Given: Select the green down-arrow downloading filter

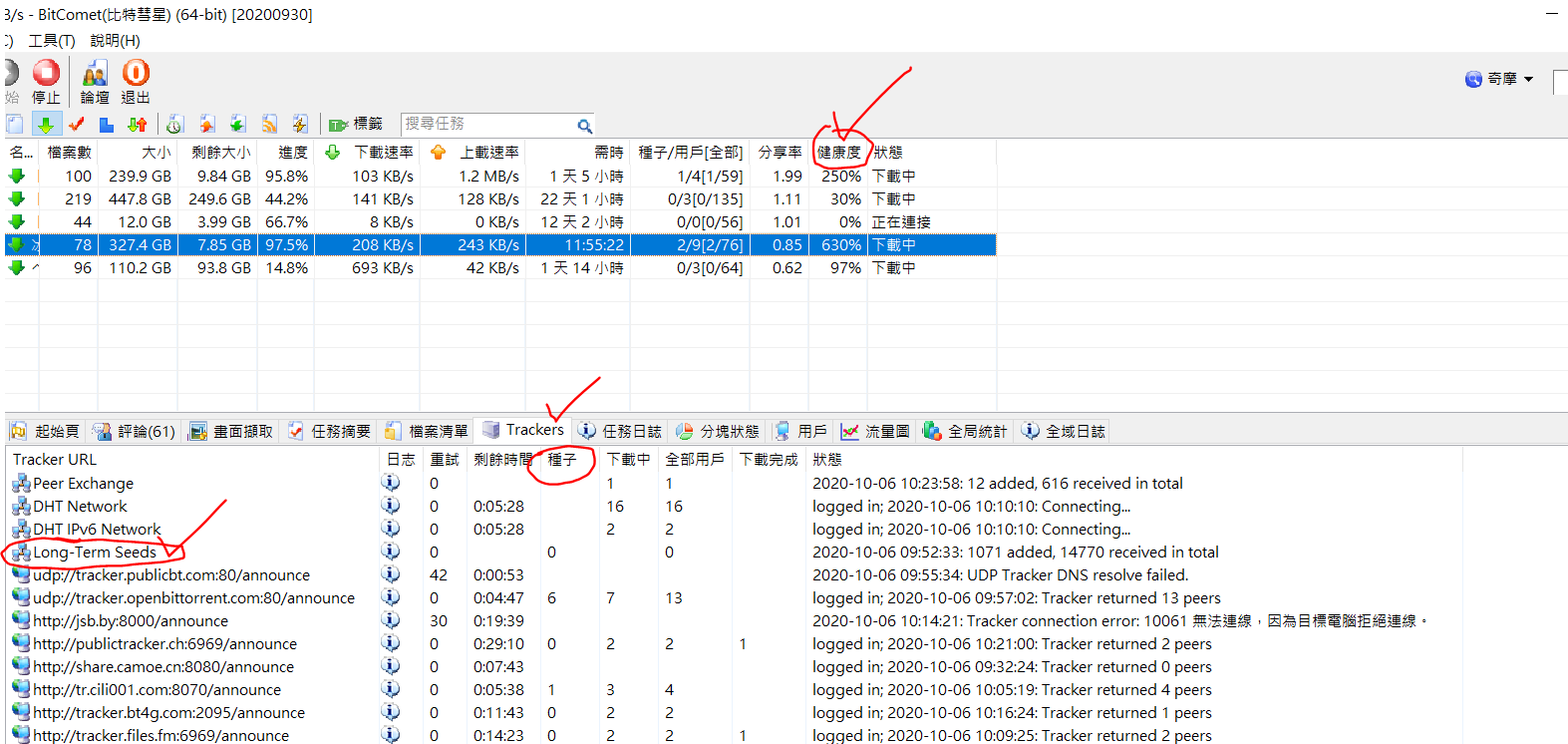Looking at the screenshot, I should click(46, 124).
